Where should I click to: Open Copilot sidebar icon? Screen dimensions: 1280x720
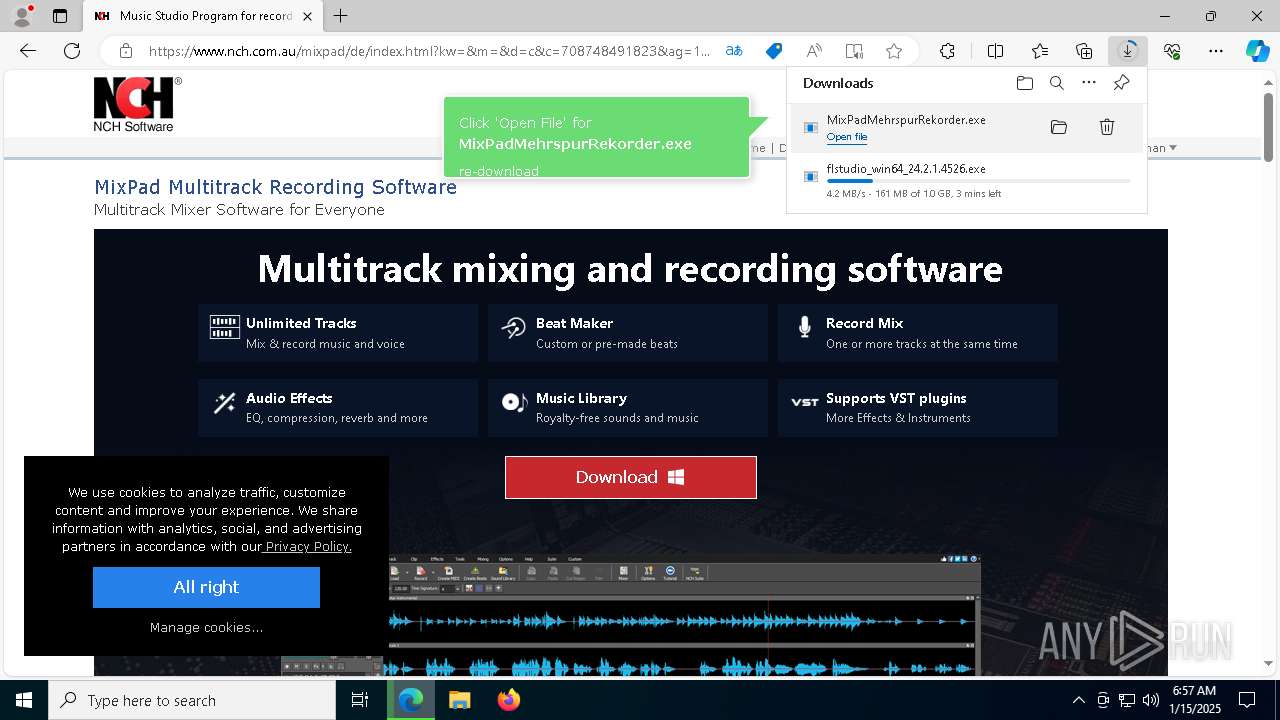pyautogui.click(x=1257, y=51)
